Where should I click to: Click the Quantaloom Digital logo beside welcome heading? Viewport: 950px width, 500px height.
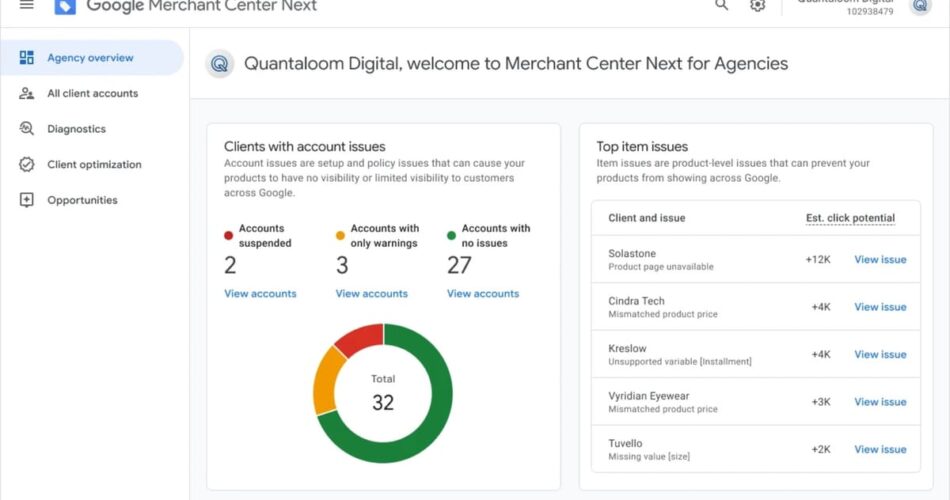(220, 64)
